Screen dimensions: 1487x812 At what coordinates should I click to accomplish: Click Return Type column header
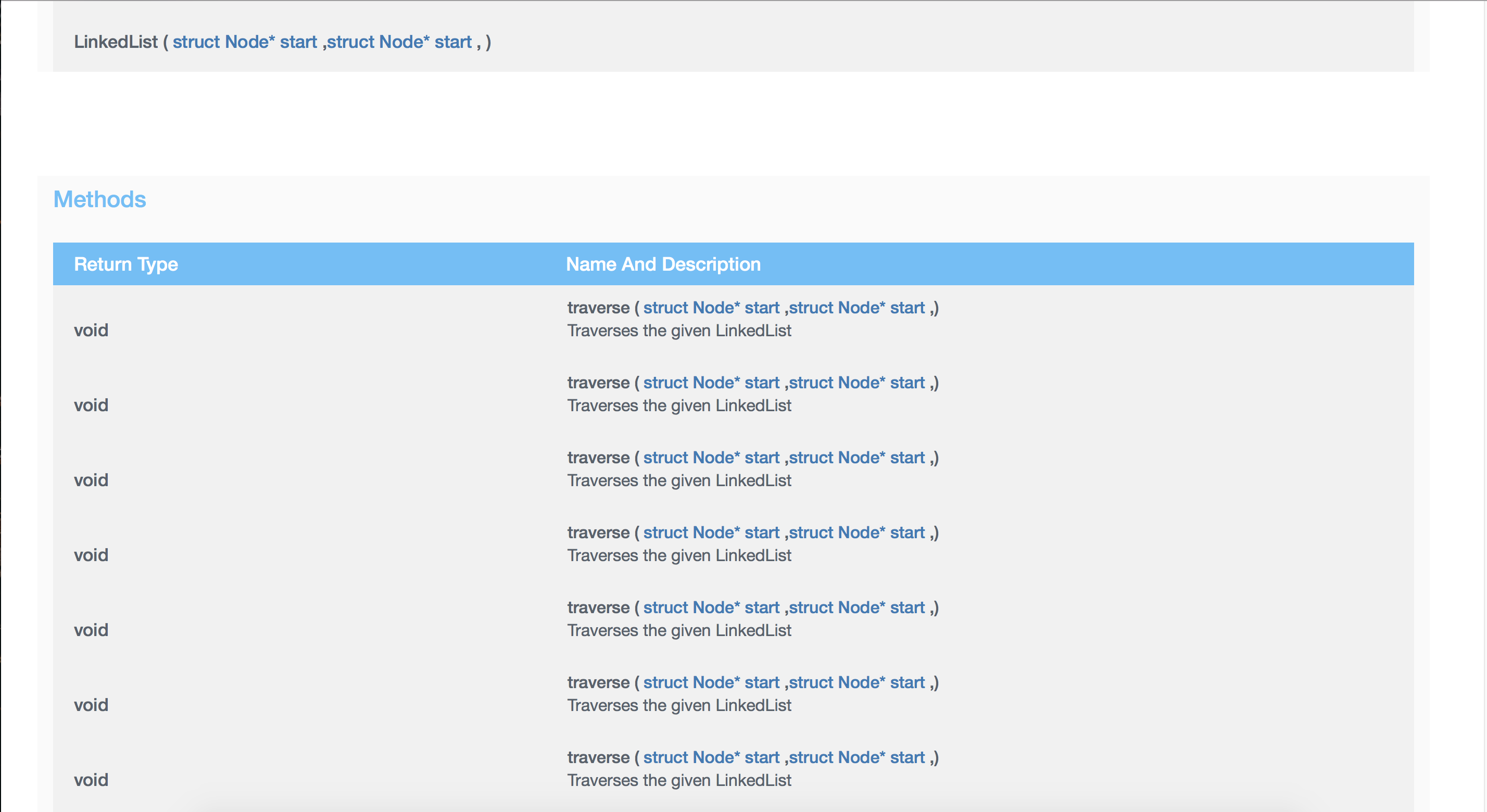click(126, 264)
